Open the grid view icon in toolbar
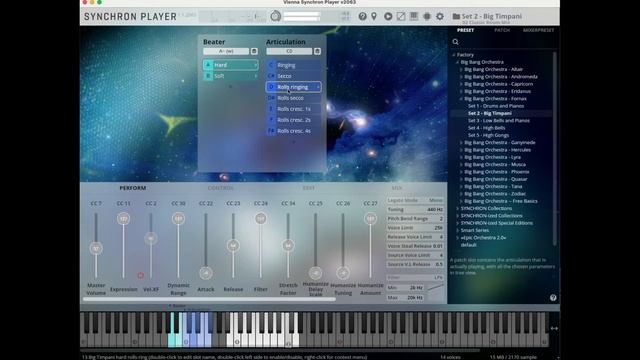 pos(414,16)
